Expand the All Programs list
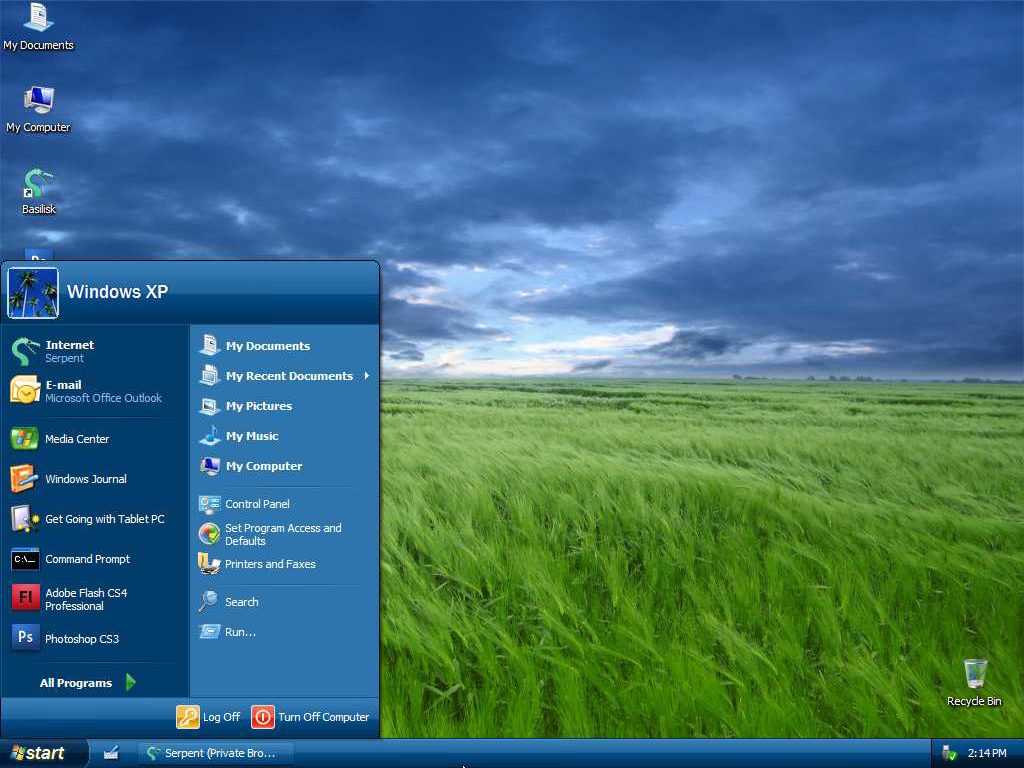Viewport: 1024px width, 768px height. (87, 683)
